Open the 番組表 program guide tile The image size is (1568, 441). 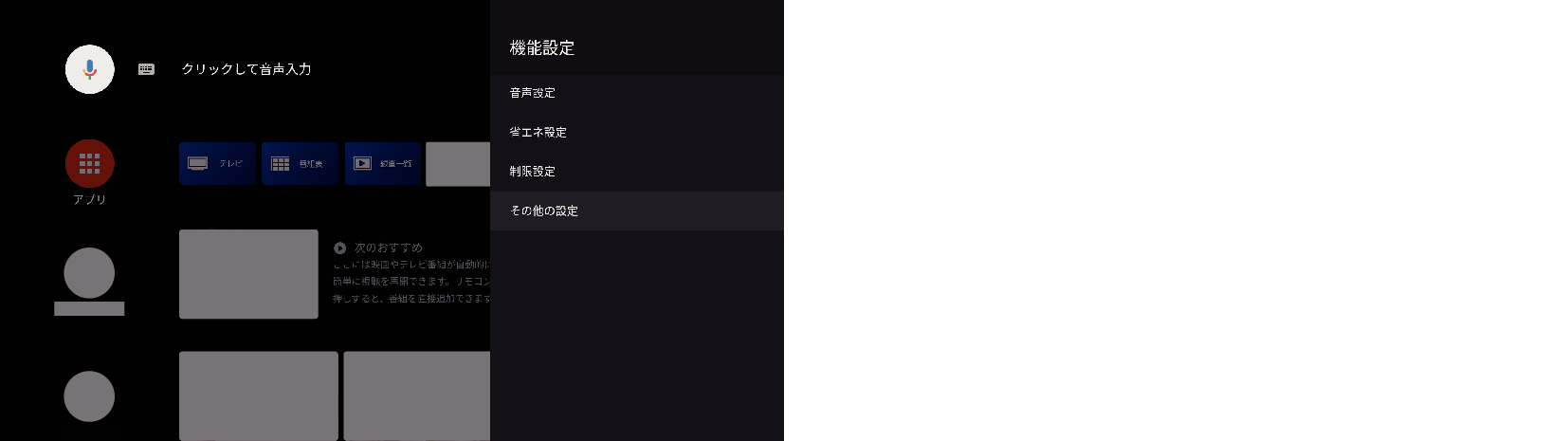coord(300,163)
